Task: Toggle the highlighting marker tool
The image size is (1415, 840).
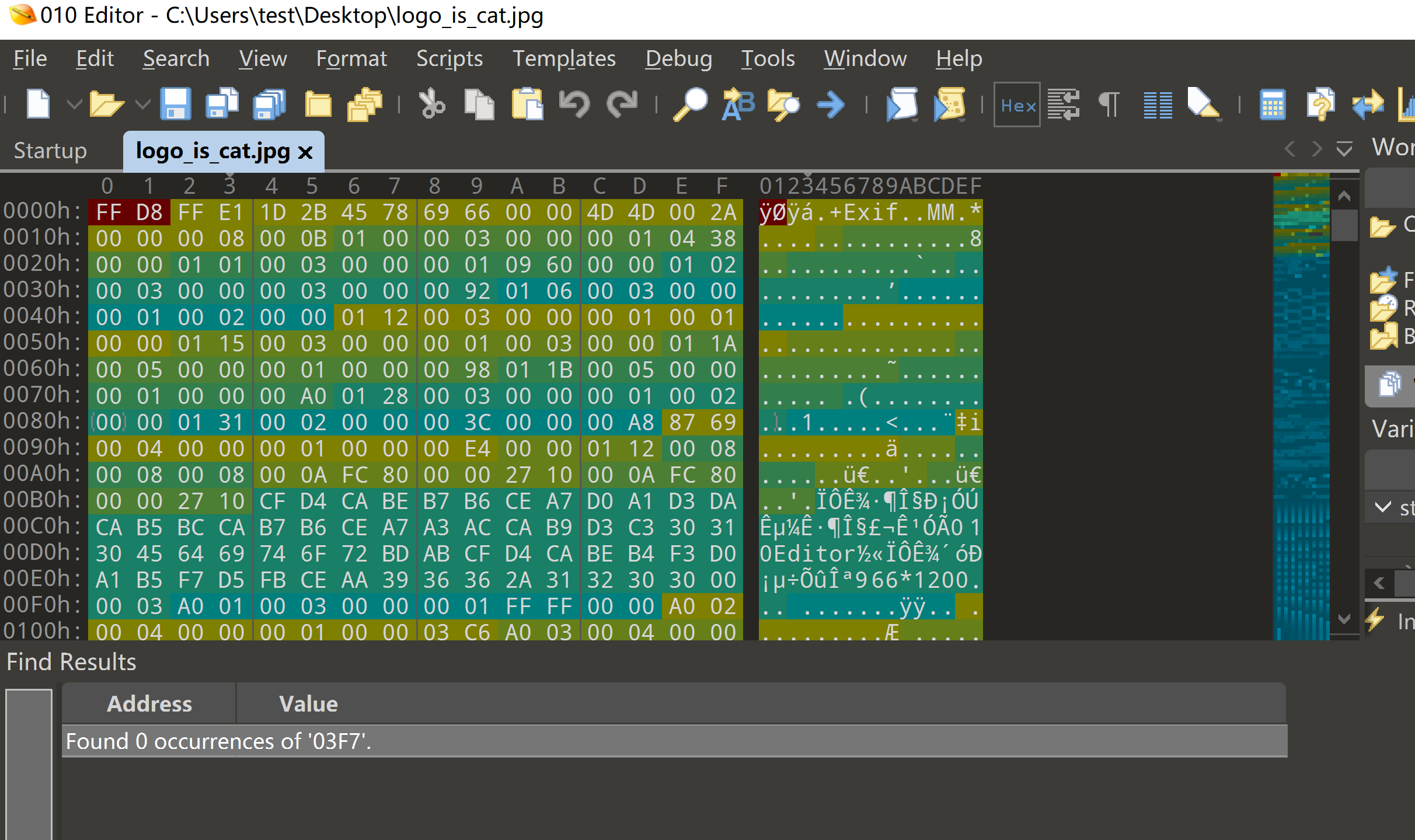Action: point(1203,105)
